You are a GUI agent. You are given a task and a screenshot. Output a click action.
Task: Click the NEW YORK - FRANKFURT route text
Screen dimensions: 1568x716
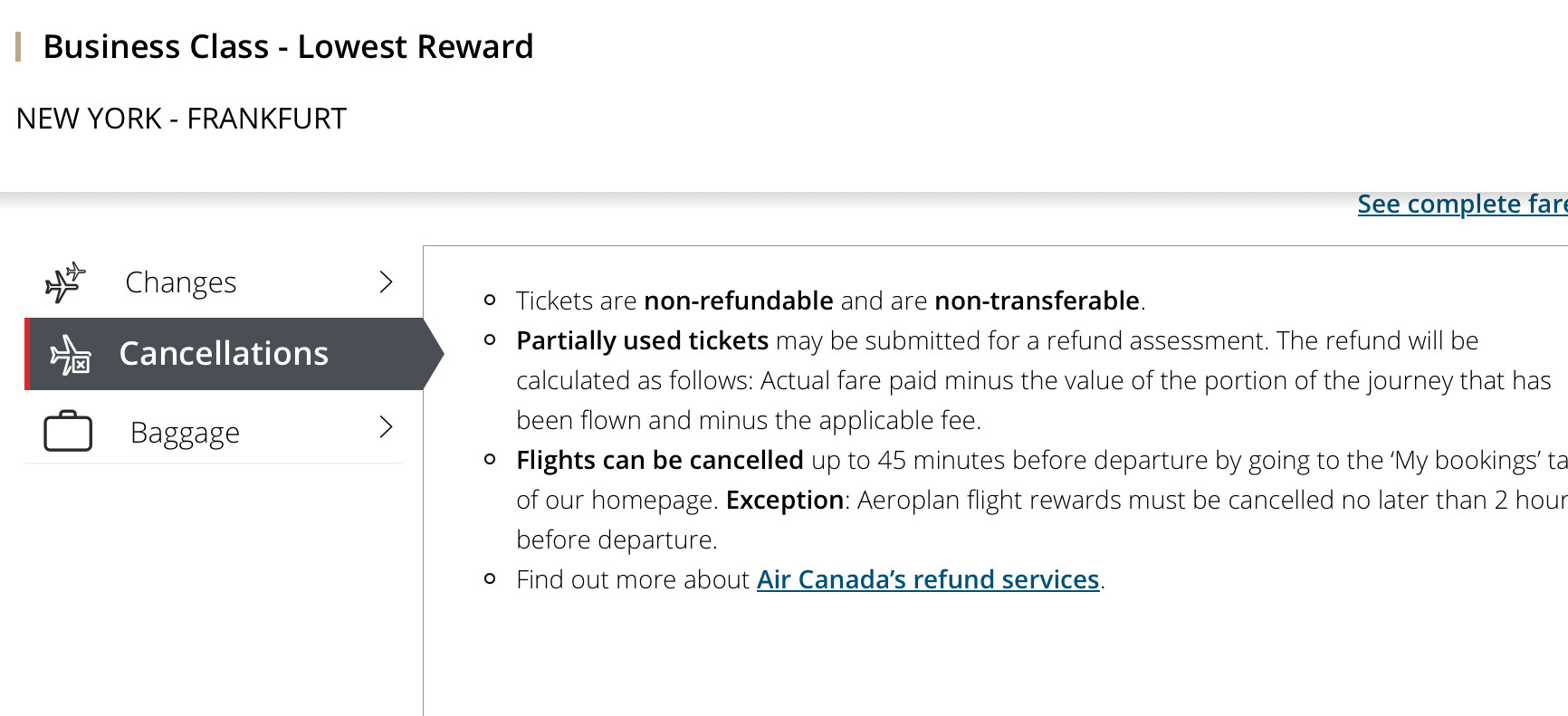pos(181,119)
